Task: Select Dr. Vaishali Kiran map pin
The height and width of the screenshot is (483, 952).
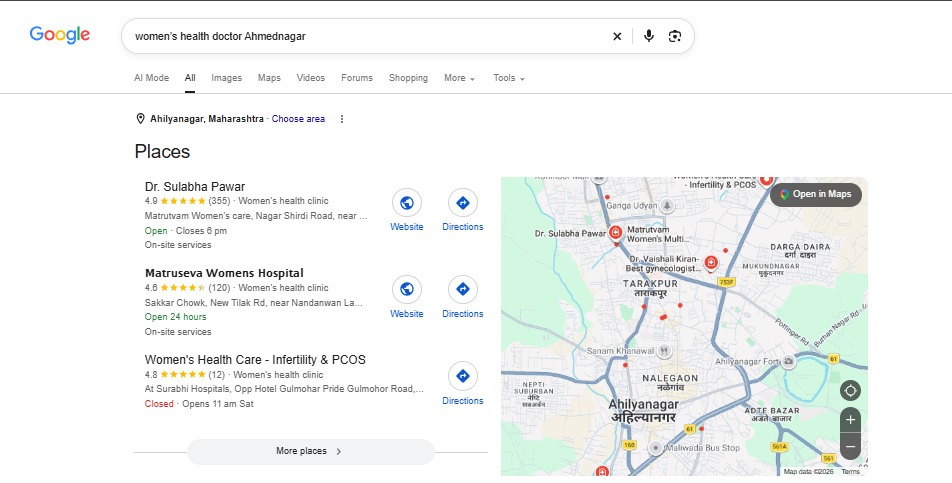Action: 710,263
